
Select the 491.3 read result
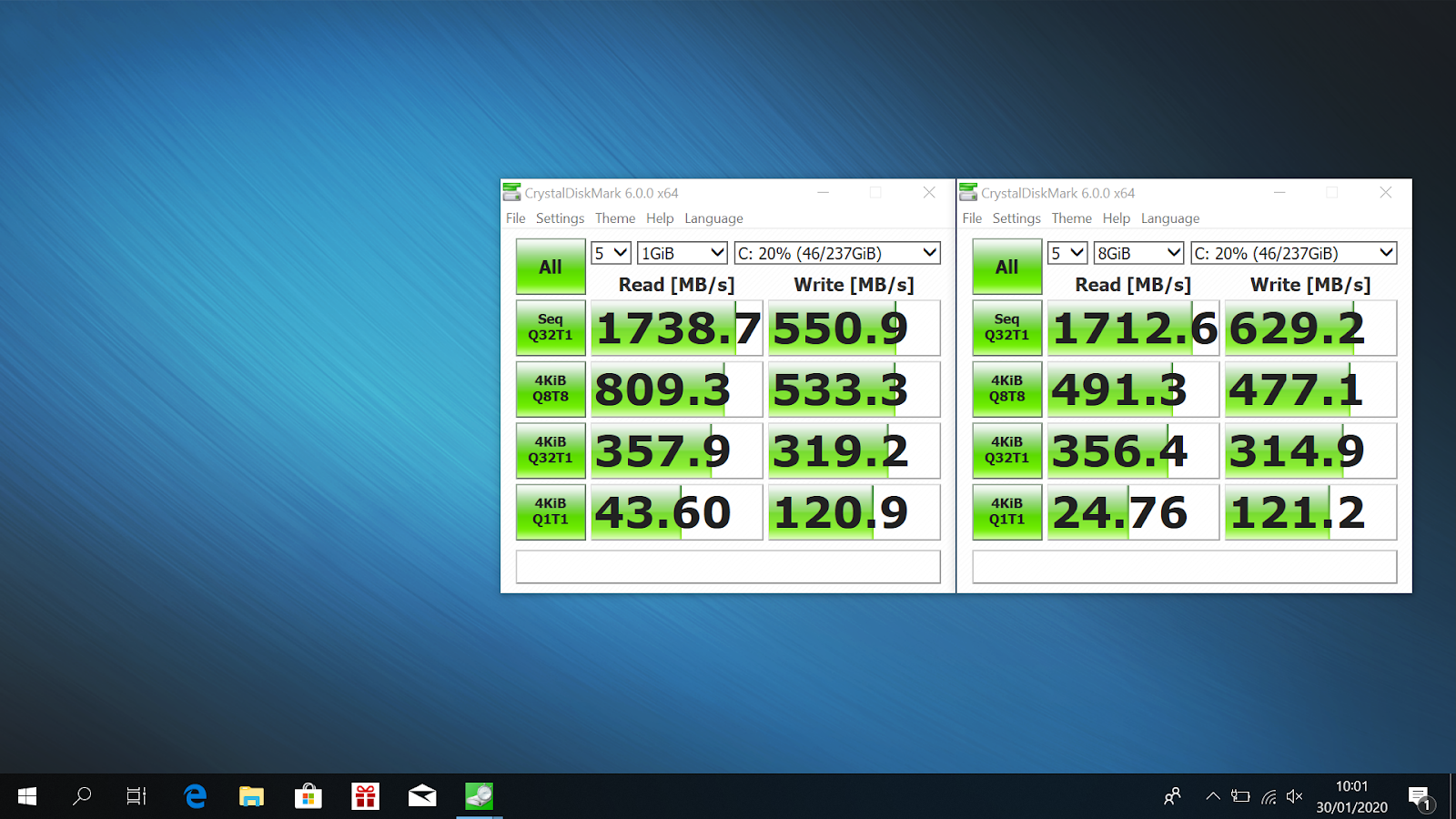1134,389
